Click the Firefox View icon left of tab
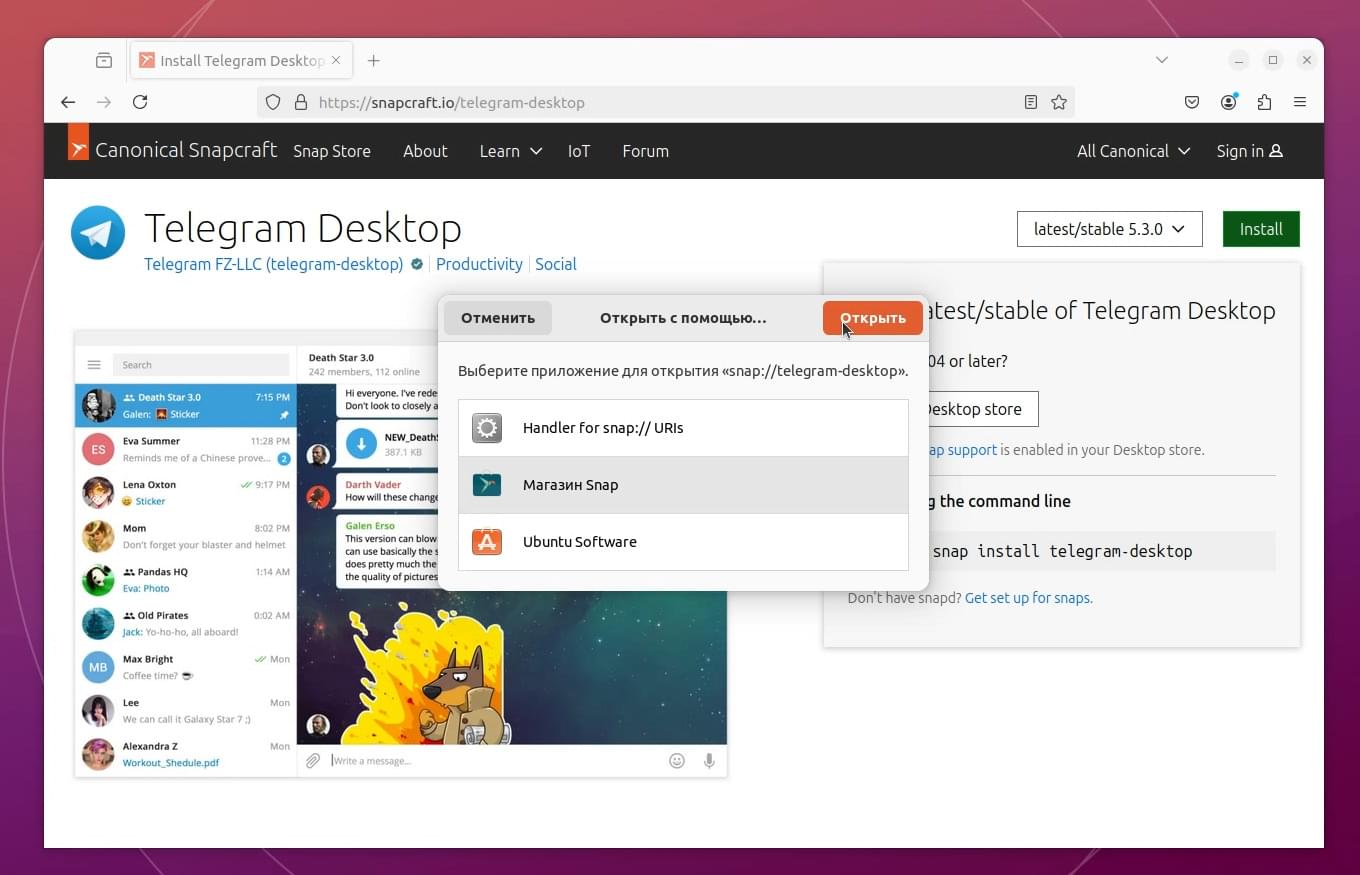1360x875 pixels. (104, 60)
